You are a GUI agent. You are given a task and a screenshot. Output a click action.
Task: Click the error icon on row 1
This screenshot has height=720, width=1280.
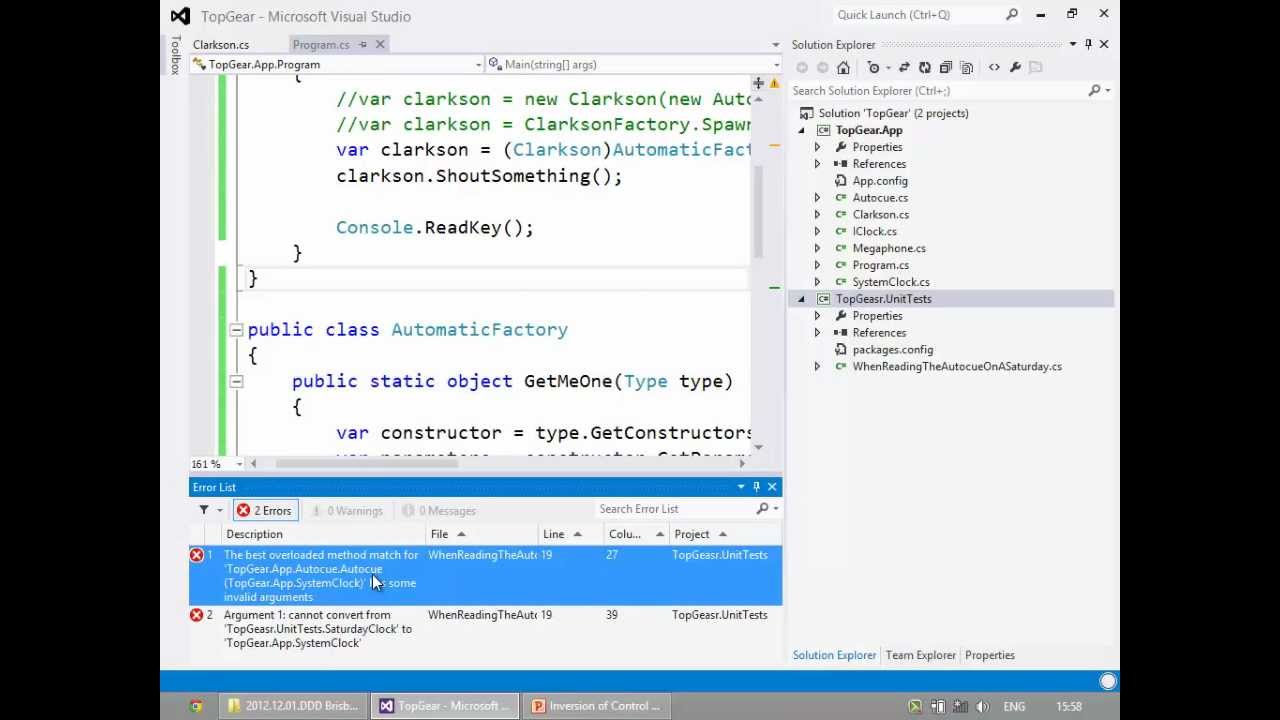197,555
